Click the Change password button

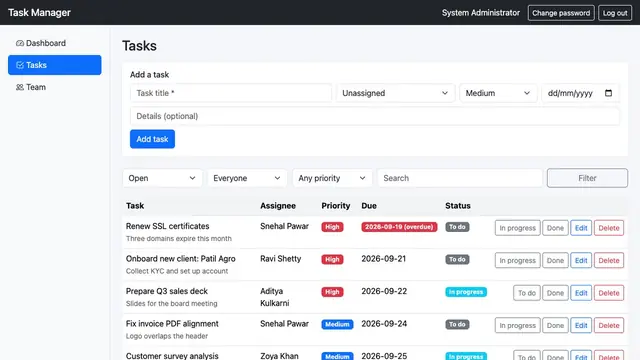click(x=561, y=13)
